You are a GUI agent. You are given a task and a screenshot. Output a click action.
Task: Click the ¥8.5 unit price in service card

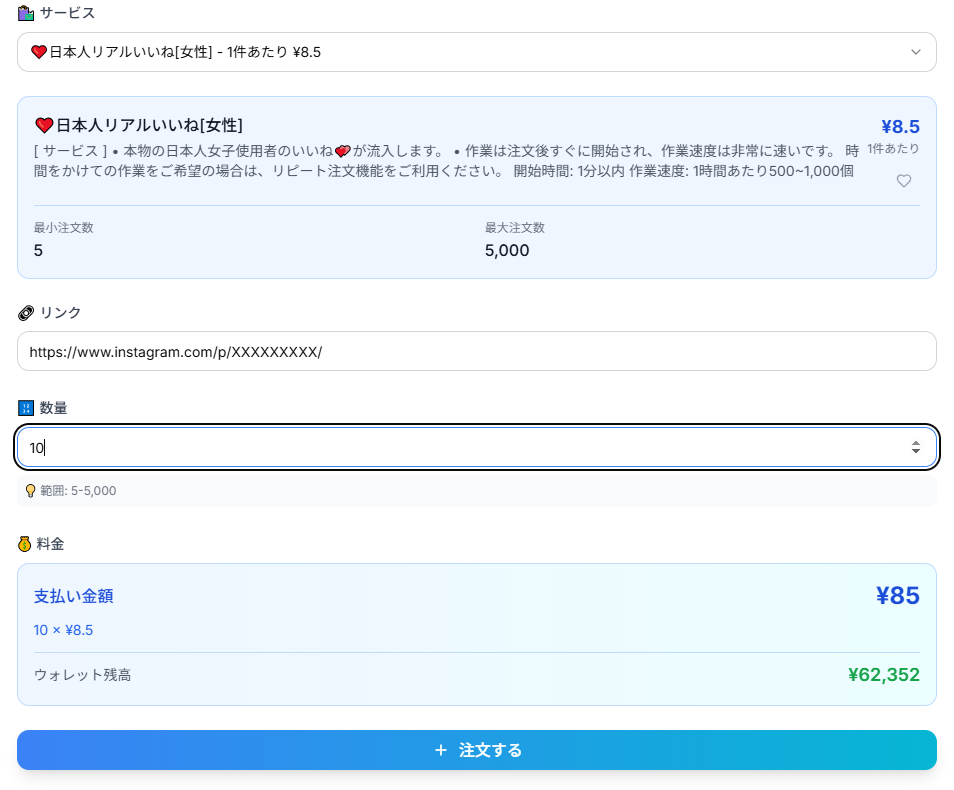900,127
